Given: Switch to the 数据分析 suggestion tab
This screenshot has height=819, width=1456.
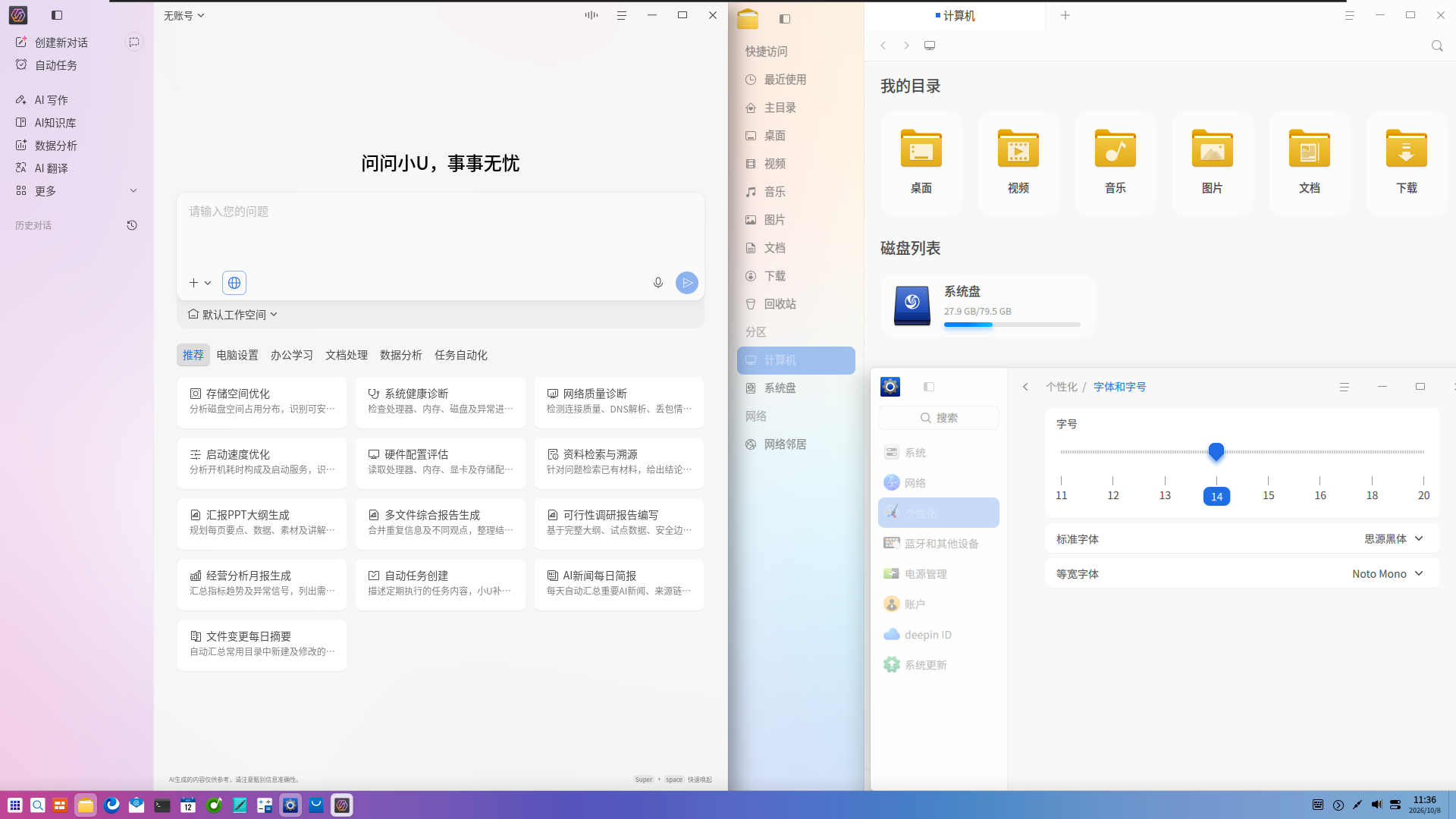Looking at the screenshot, I should (x=401, y=355).
